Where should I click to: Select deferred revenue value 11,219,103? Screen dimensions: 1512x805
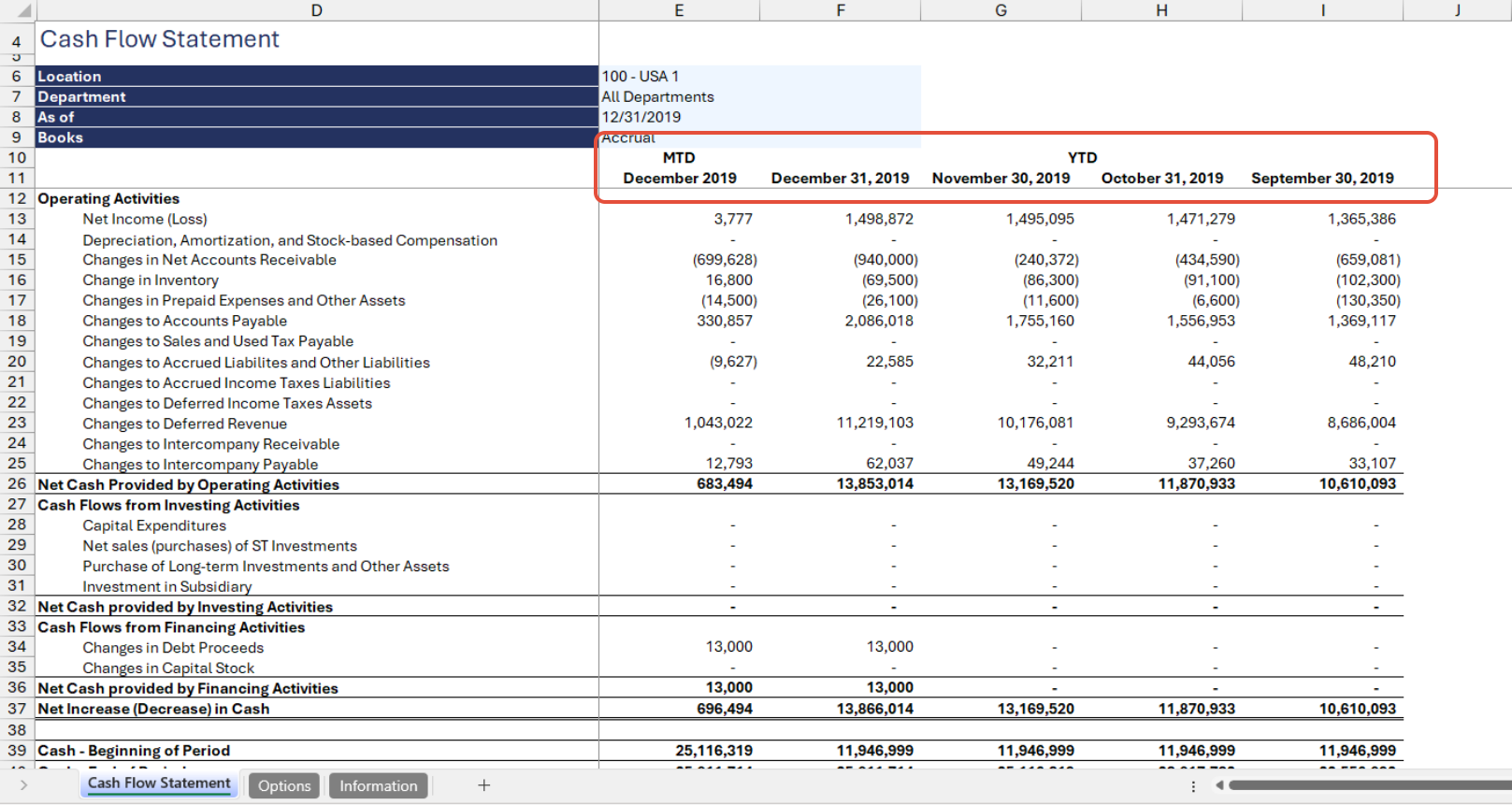click(x=875, y=423)
